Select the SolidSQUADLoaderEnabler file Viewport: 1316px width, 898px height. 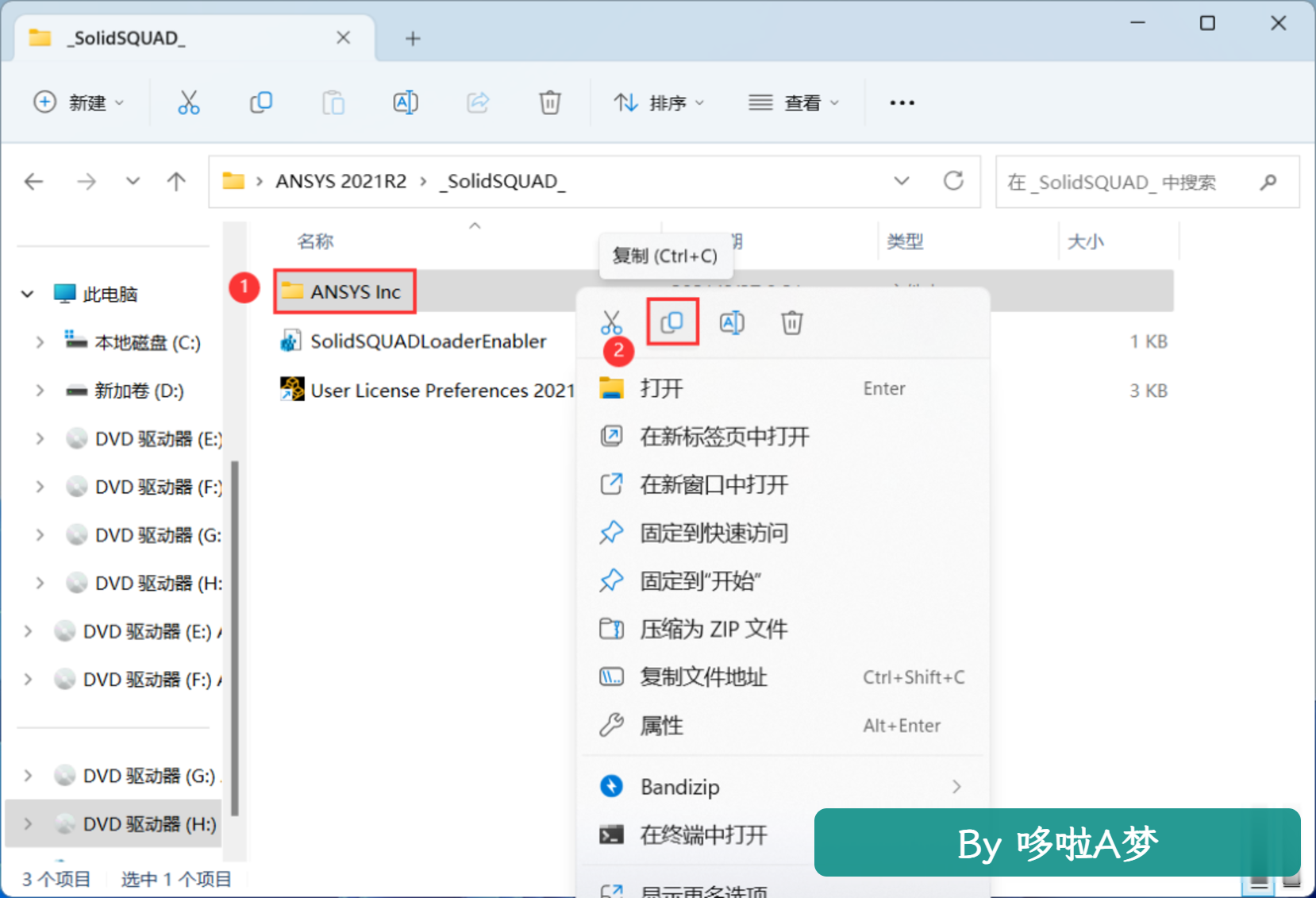pyautogui.click(x=414, y=341)
